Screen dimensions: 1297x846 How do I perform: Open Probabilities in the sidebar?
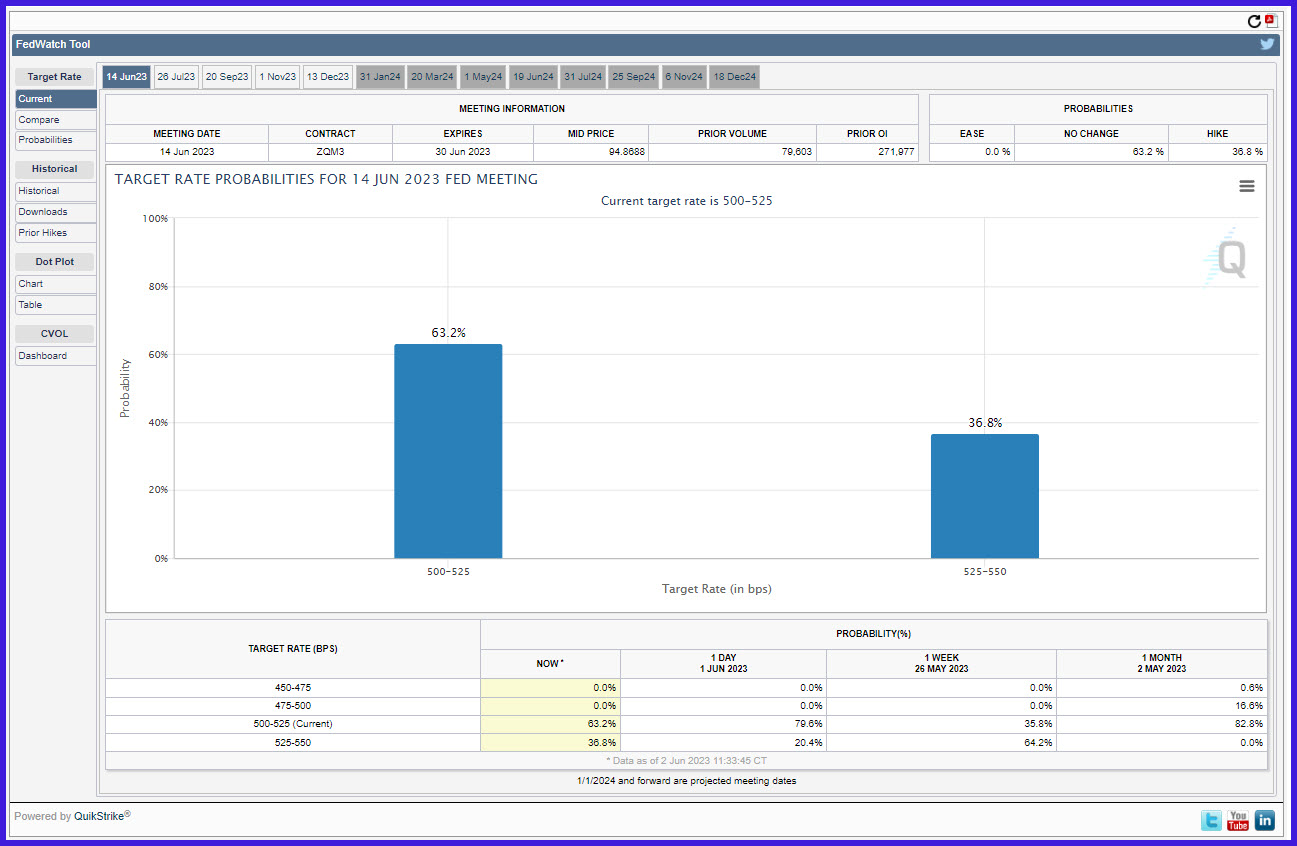click(x=56, y=140)
